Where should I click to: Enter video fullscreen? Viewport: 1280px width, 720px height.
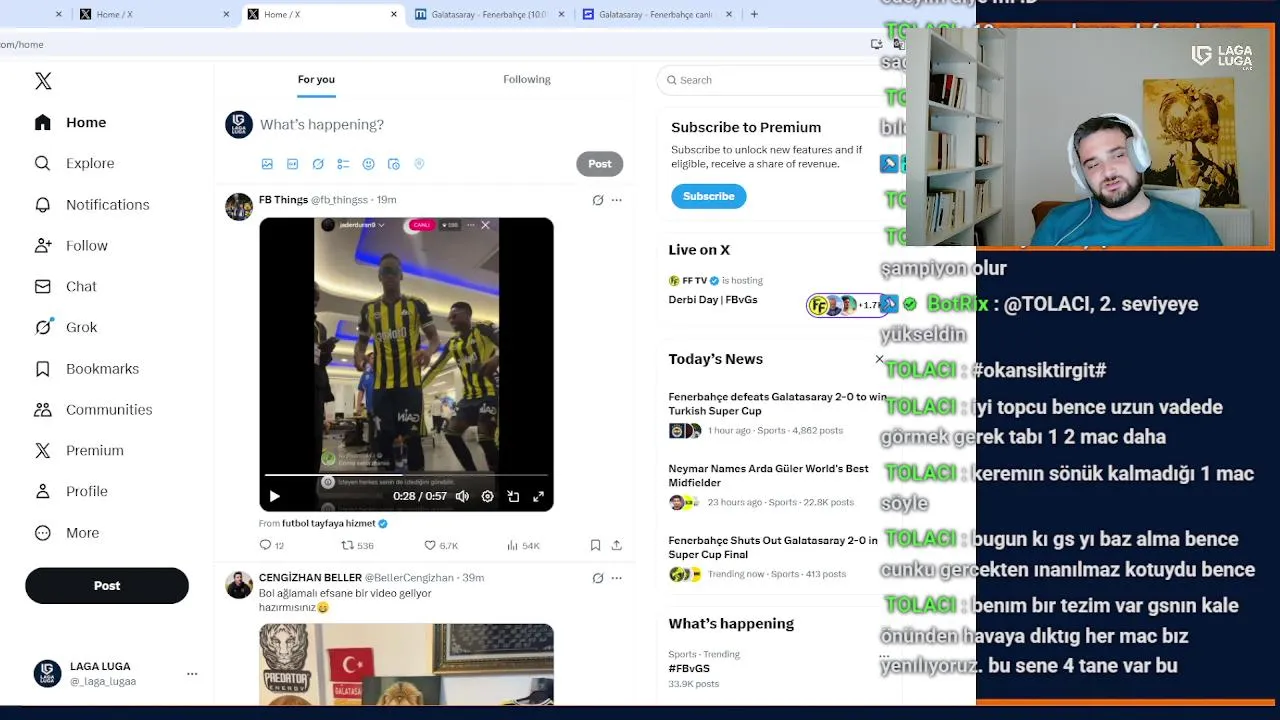coord(538,496)
